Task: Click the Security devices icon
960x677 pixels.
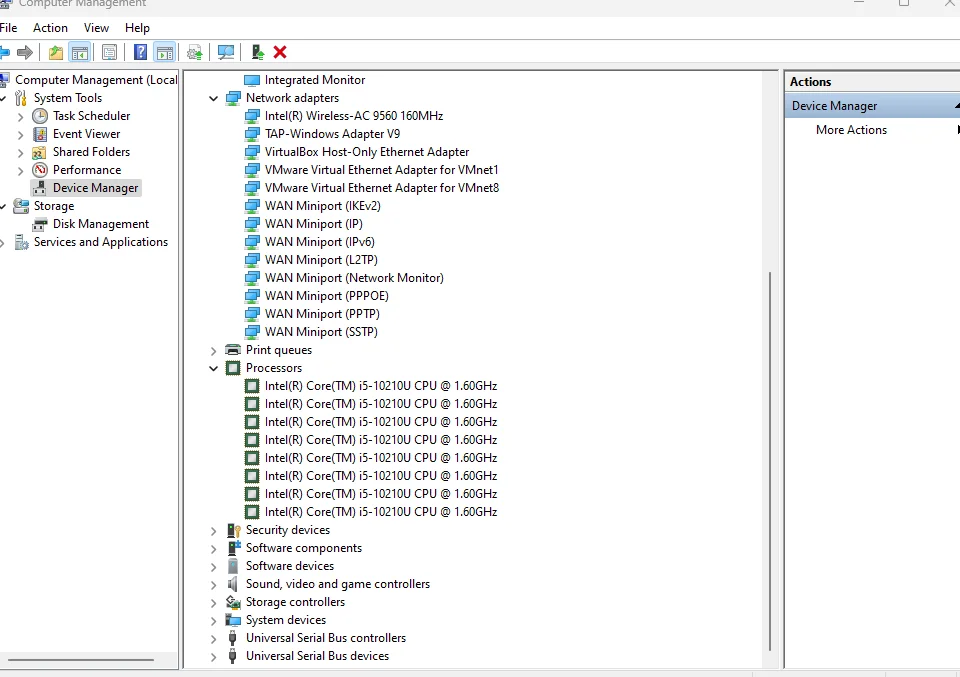Action: pyautogui.click(x=233, y=530)
